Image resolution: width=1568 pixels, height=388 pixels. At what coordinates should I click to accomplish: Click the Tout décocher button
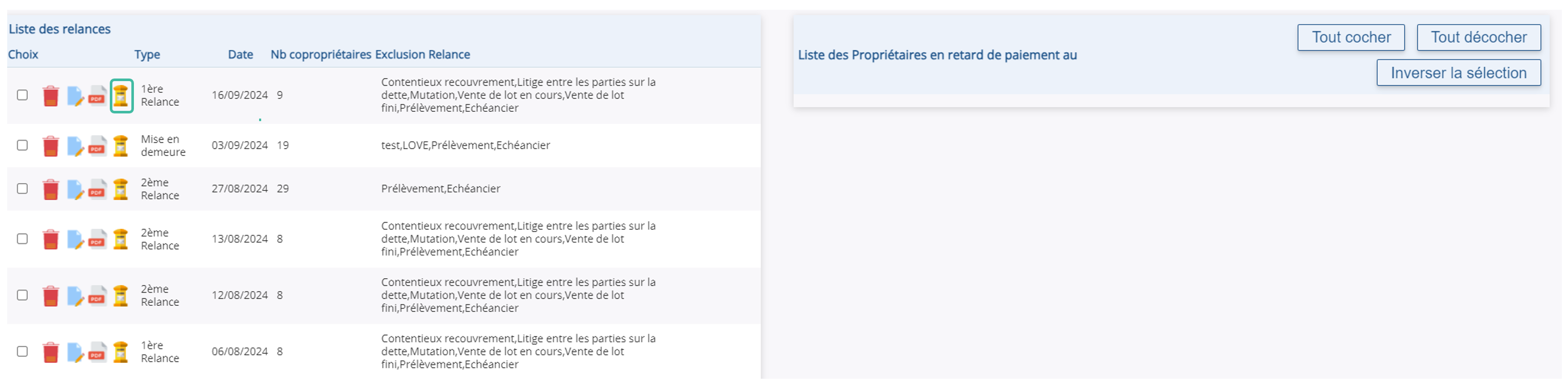pos(1479,38)
